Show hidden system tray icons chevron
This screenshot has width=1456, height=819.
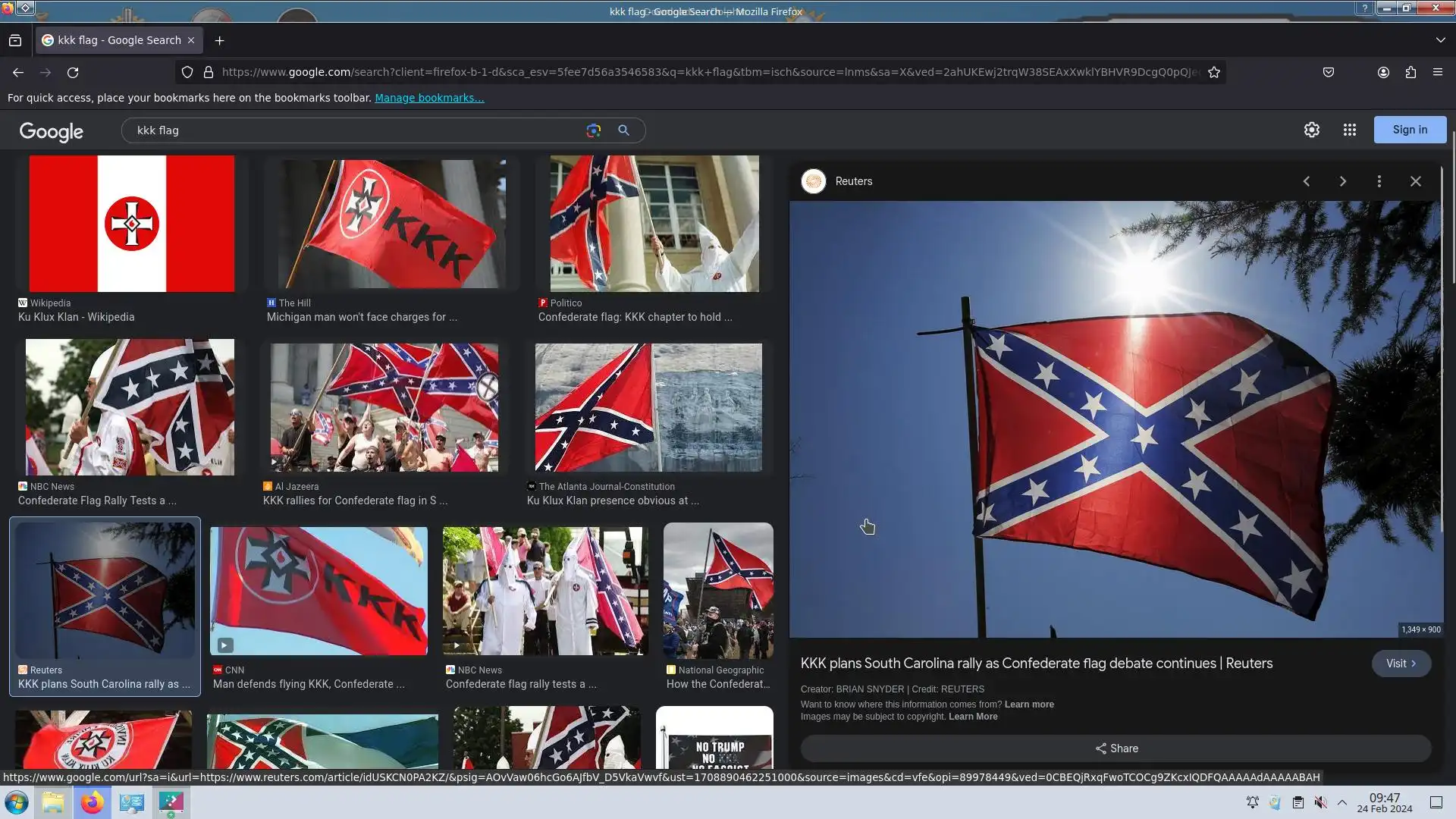click(x=1341, y=802)
